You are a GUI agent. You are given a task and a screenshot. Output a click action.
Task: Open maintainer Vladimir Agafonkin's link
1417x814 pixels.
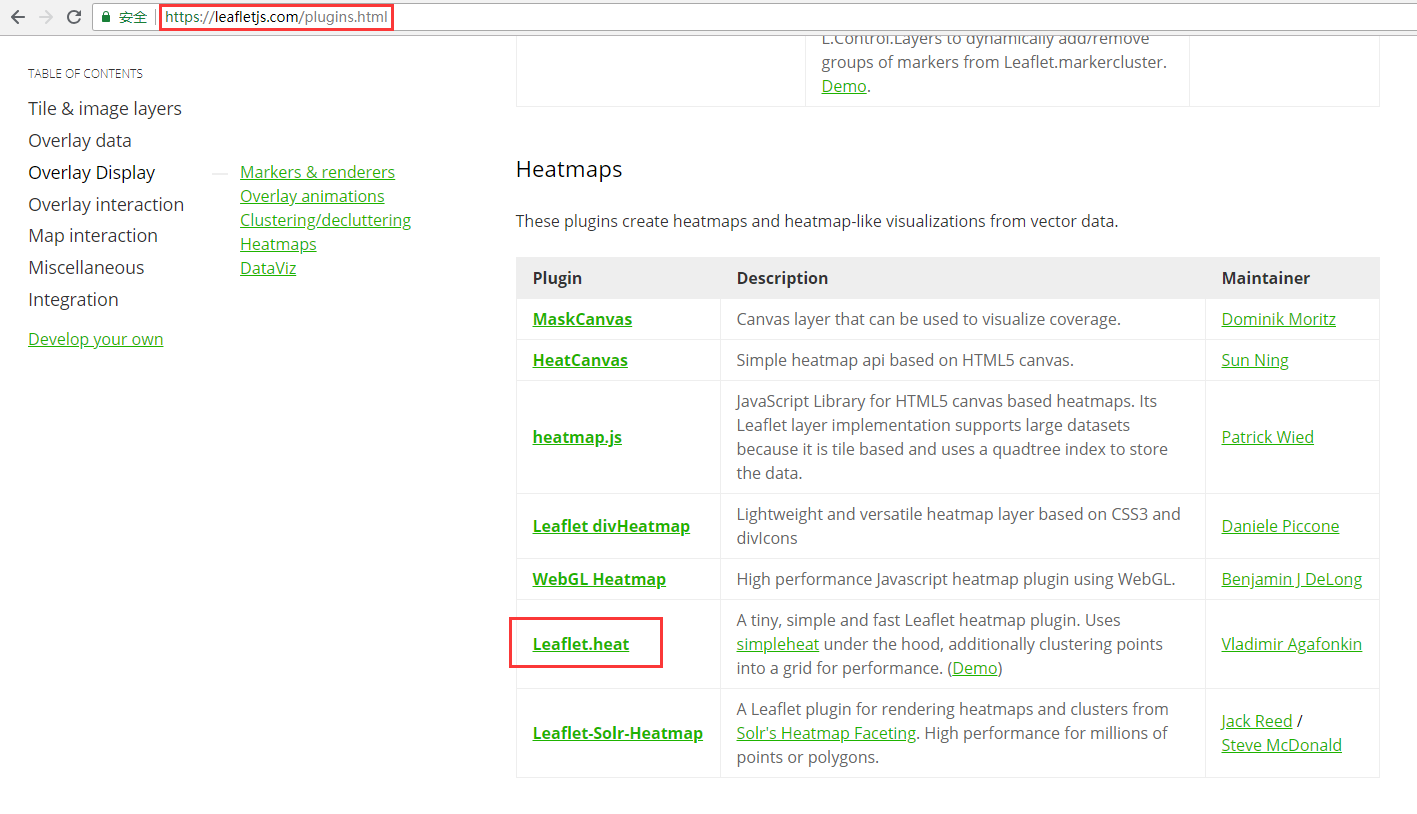click(1292, 644)
